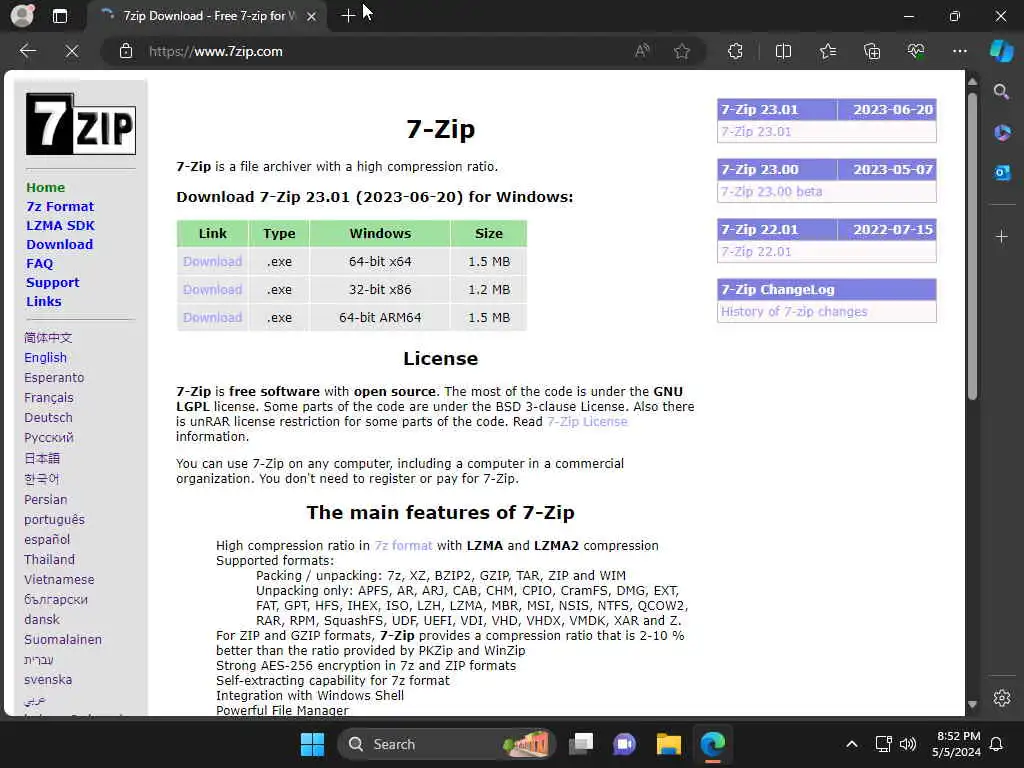This screenshot has width=1024, height=768.
Task: Open the Teams chat taskbar icon
Action: tap(624, 744)
